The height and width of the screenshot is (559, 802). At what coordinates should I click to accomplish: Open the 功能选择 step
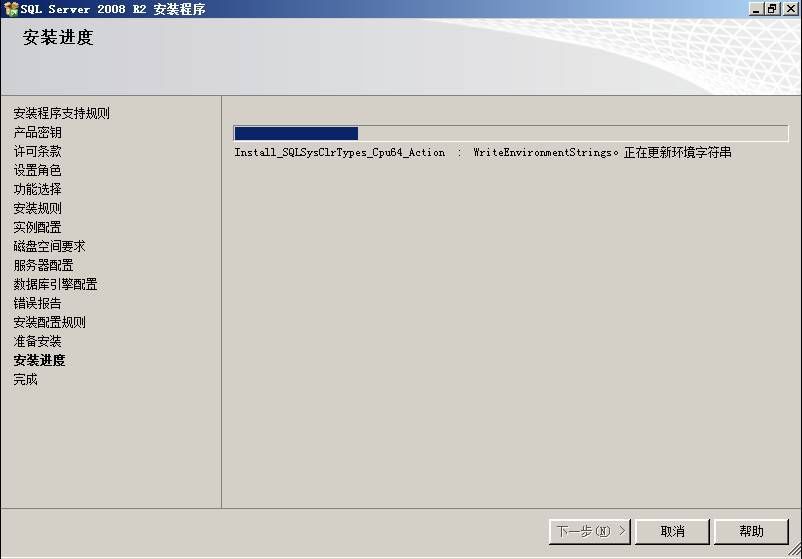tap(37, 189)
